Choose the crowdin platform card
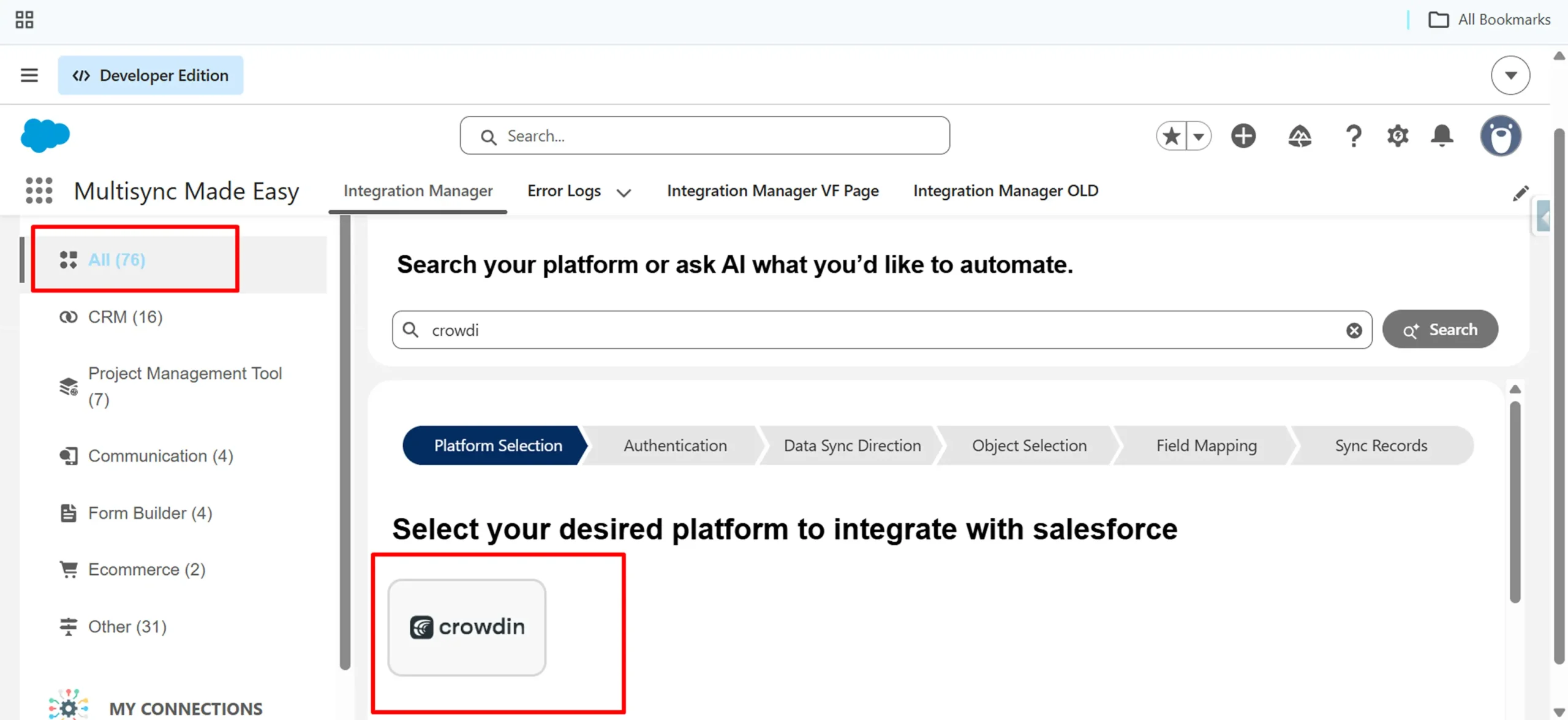This screenshot has width=1568, height=720. point(467,627)
